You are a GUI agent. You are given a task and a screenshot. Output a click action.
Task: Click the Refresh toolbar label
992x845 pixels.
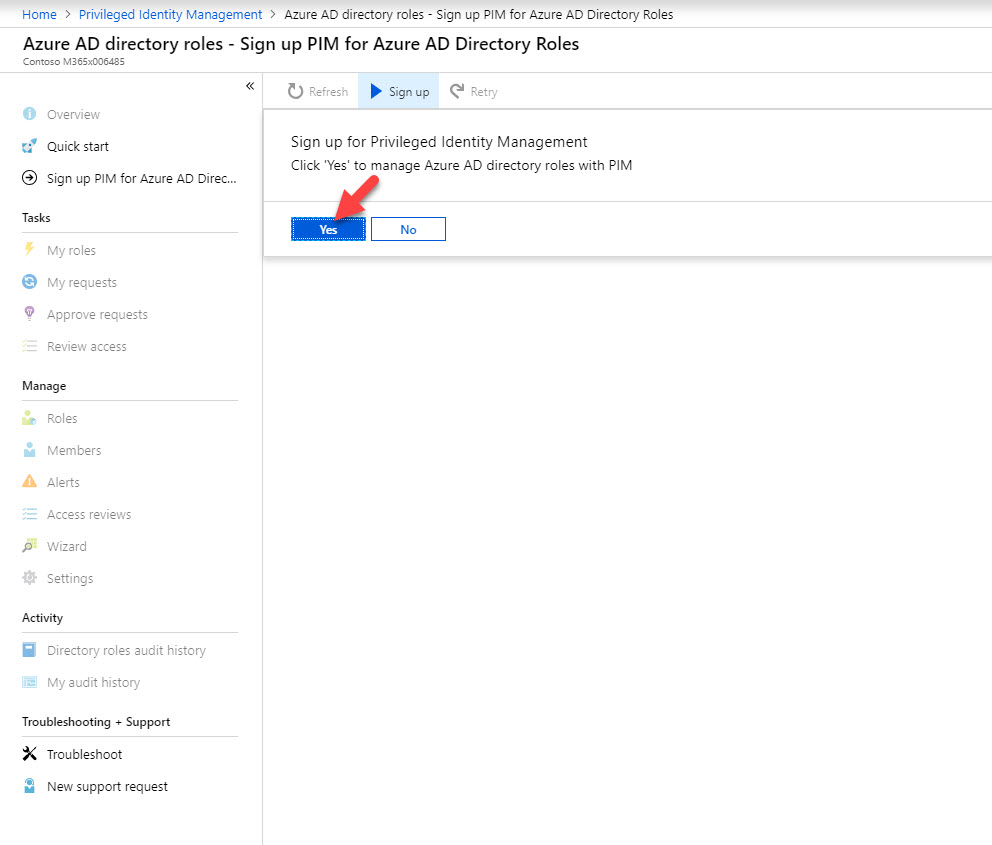pyautogui.click(x=328, y=92)
